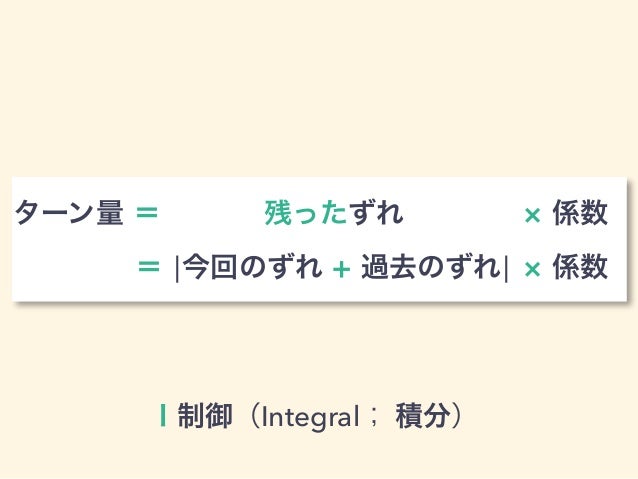Select the 過去のずれ text
The width and height of the screenshot is (638, 479).
tap(431, 267)
